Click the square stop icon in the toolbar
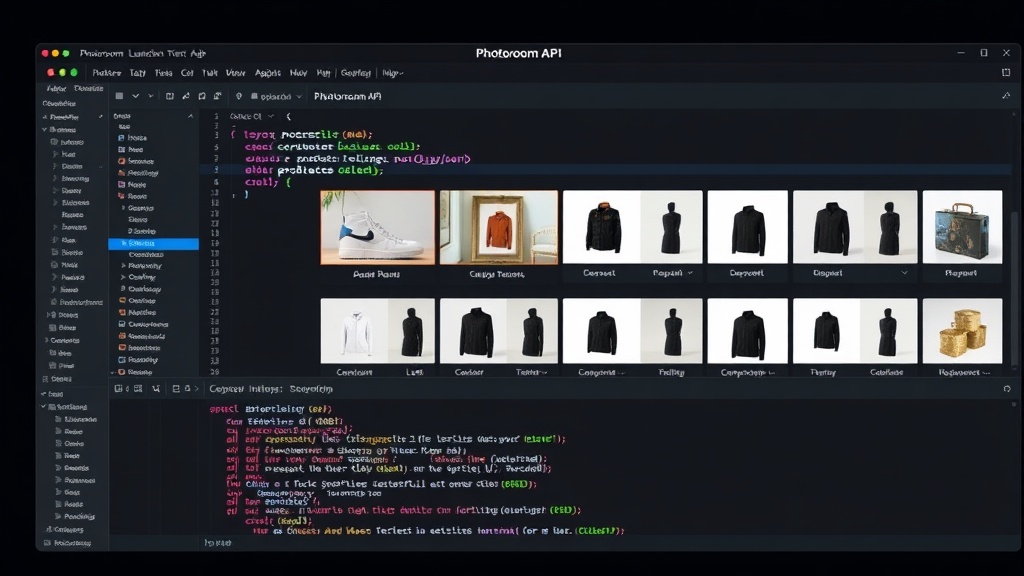Screen dimensions: 1024x576 coord(120,96)
